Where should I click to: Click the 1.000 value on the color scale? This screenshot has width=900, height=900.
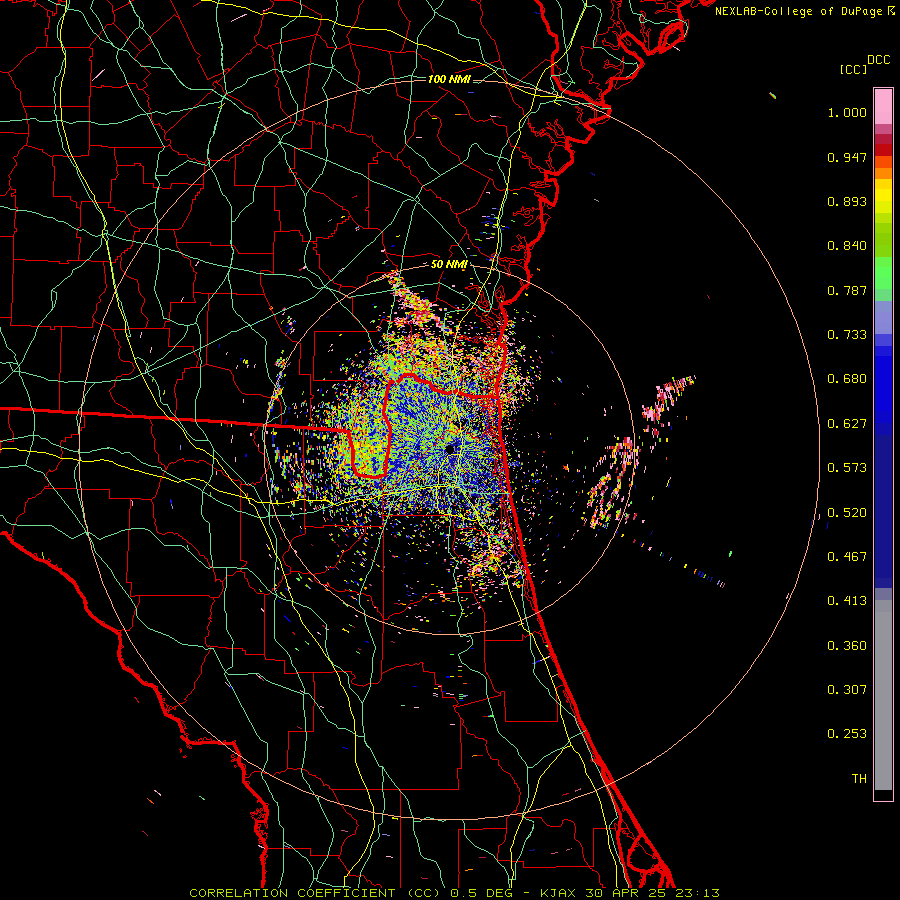tap(847, 112)
